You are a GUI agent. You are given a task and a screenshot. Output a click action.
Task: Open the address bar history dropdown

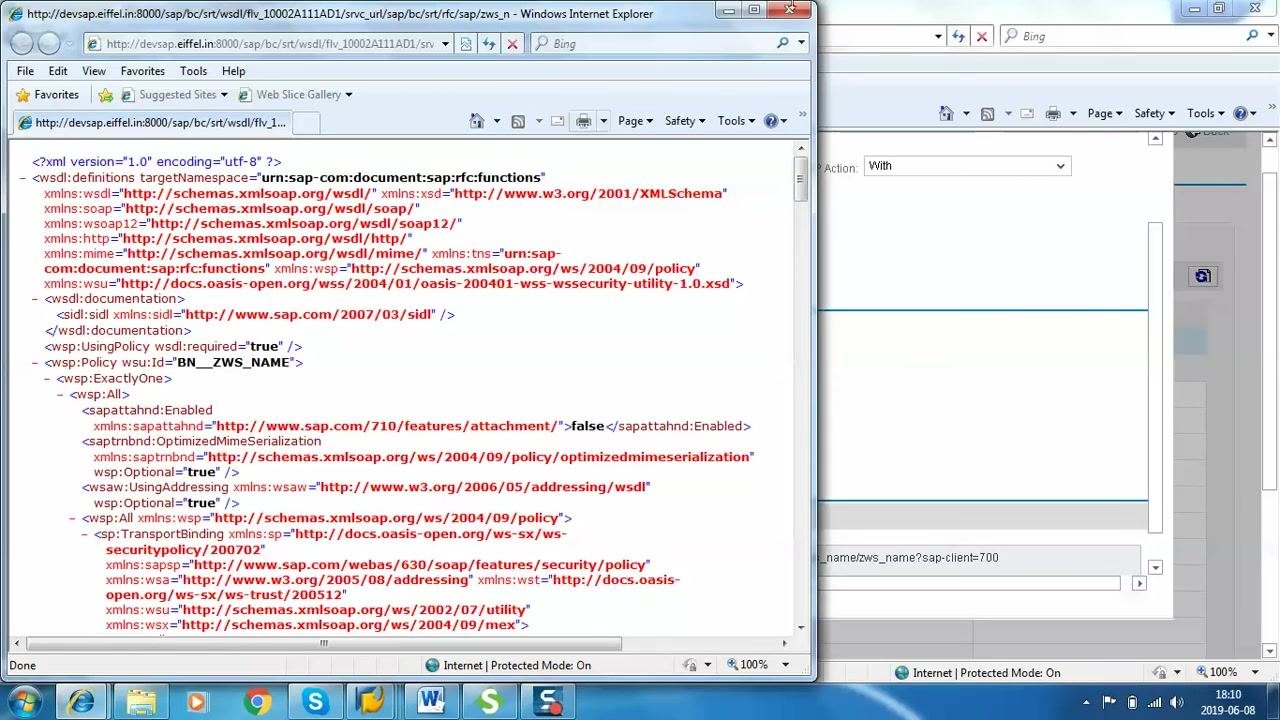point(446,44)
